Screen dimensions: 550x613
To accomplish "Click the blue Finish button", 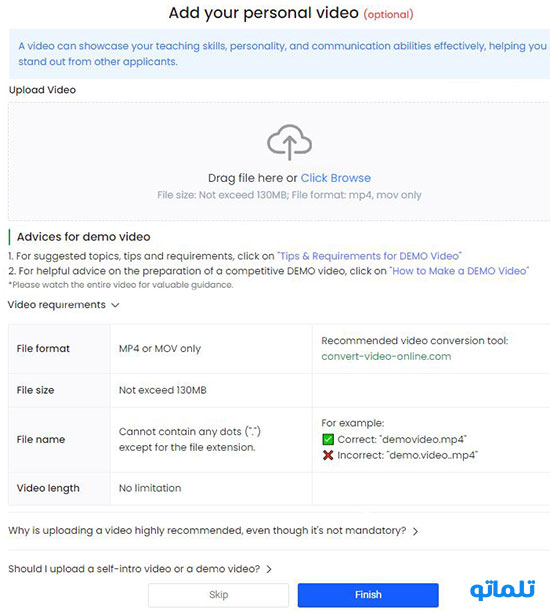I will click(x=368, y=595).
